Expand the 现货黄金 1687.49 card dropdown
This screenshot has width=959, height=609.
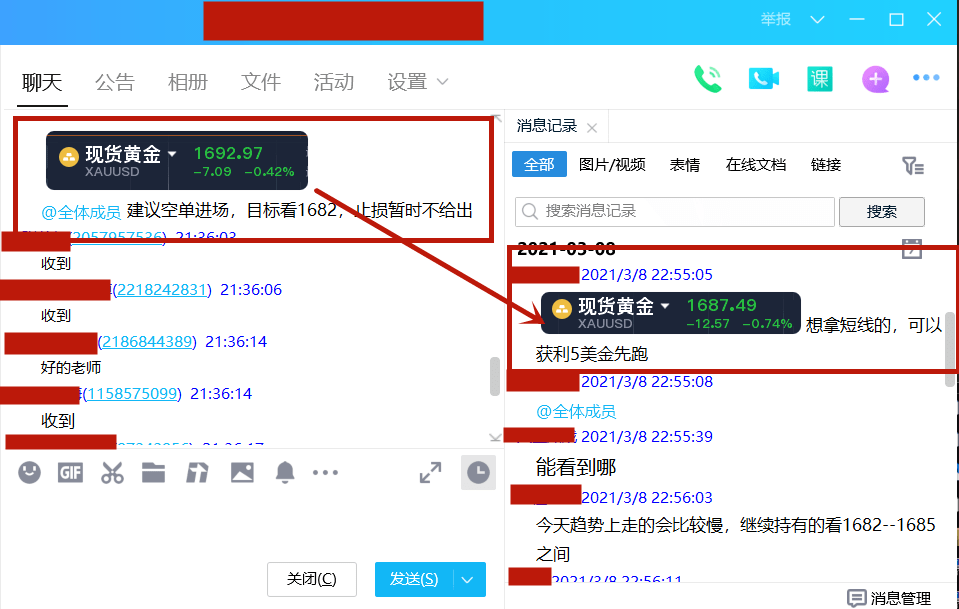[x=665, y=305]
